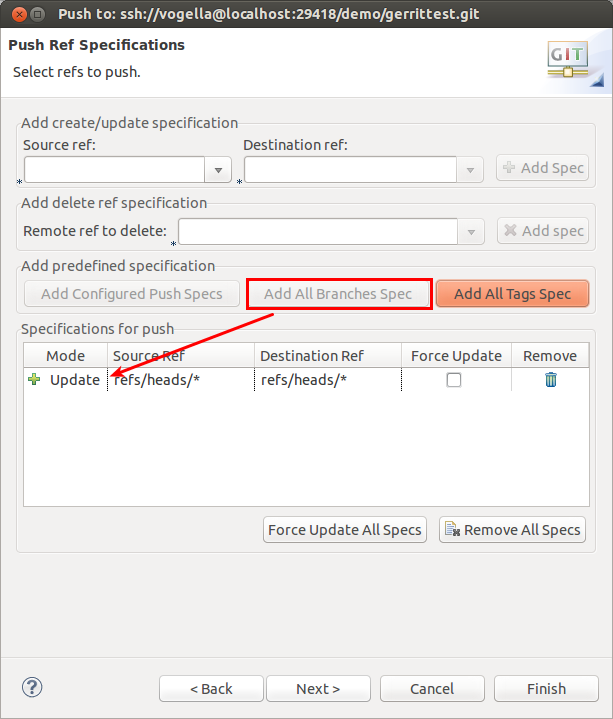Click the Mode column header

(x=66, y=356)
